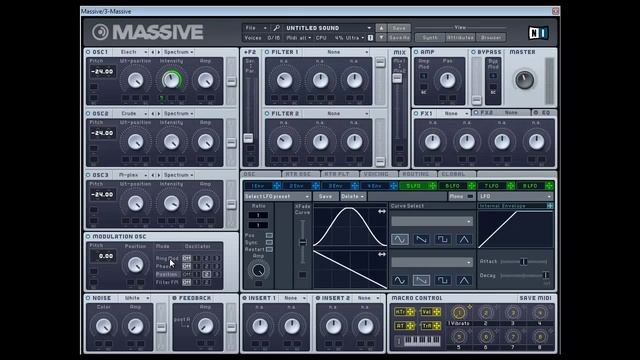640x360 pixels.
Task: Click the Save As button in the header
Action: point(399,37)
